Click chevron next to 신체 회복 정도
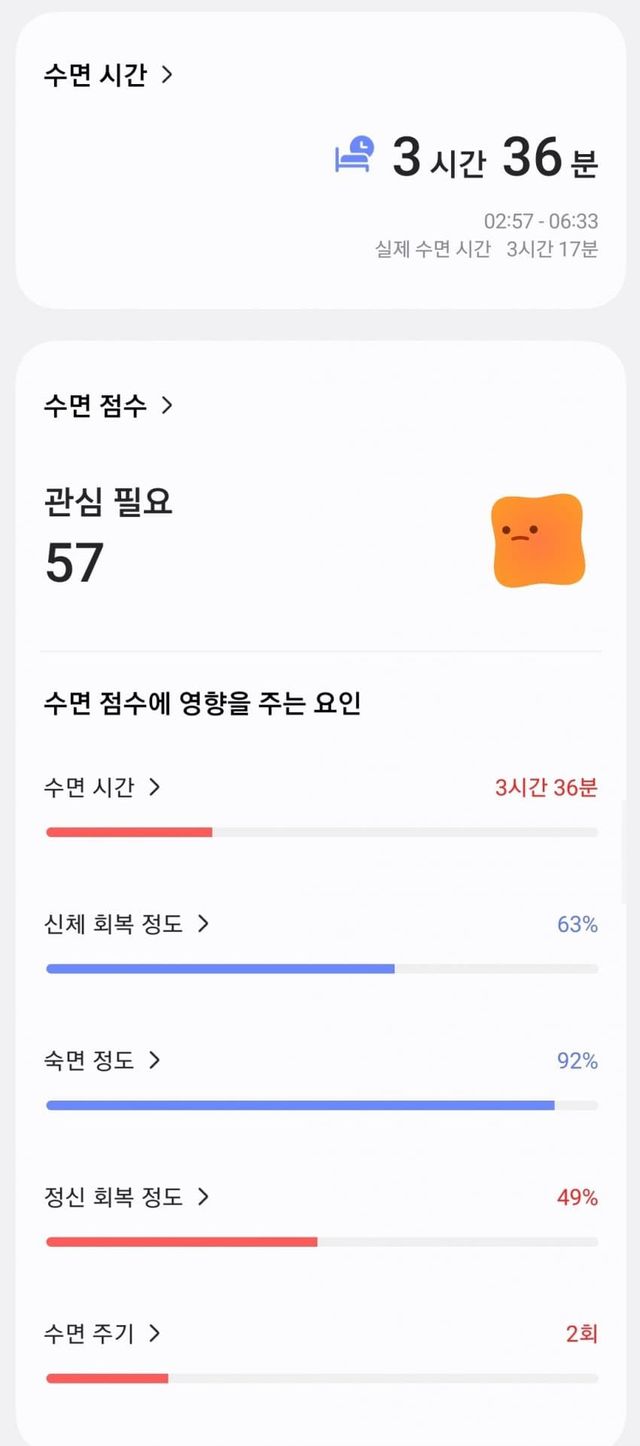 tap(203, 924)
